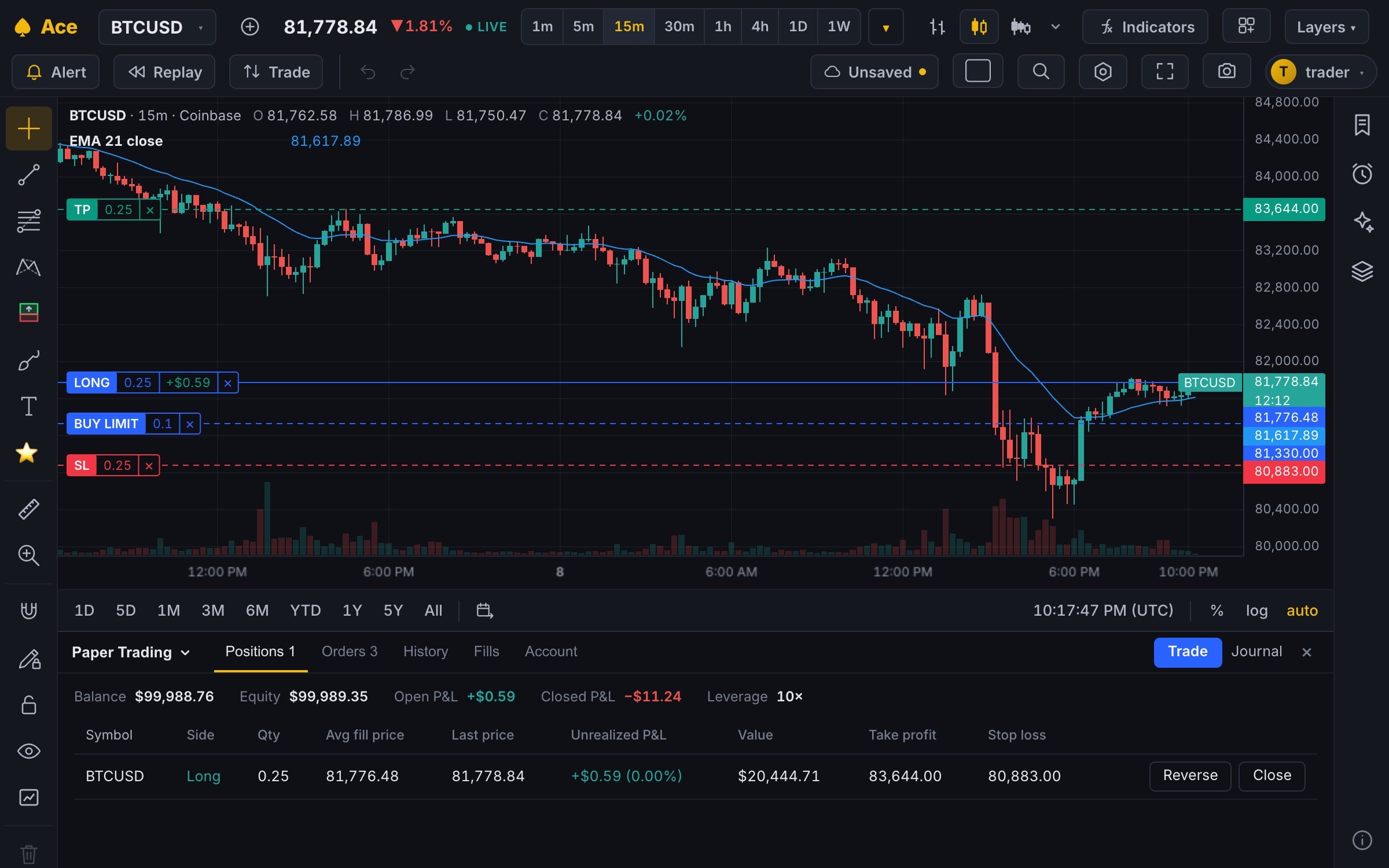Switch to the Orders 3 tab
The width and height of the screenshot is (1389, 868).
coord(349,652)
